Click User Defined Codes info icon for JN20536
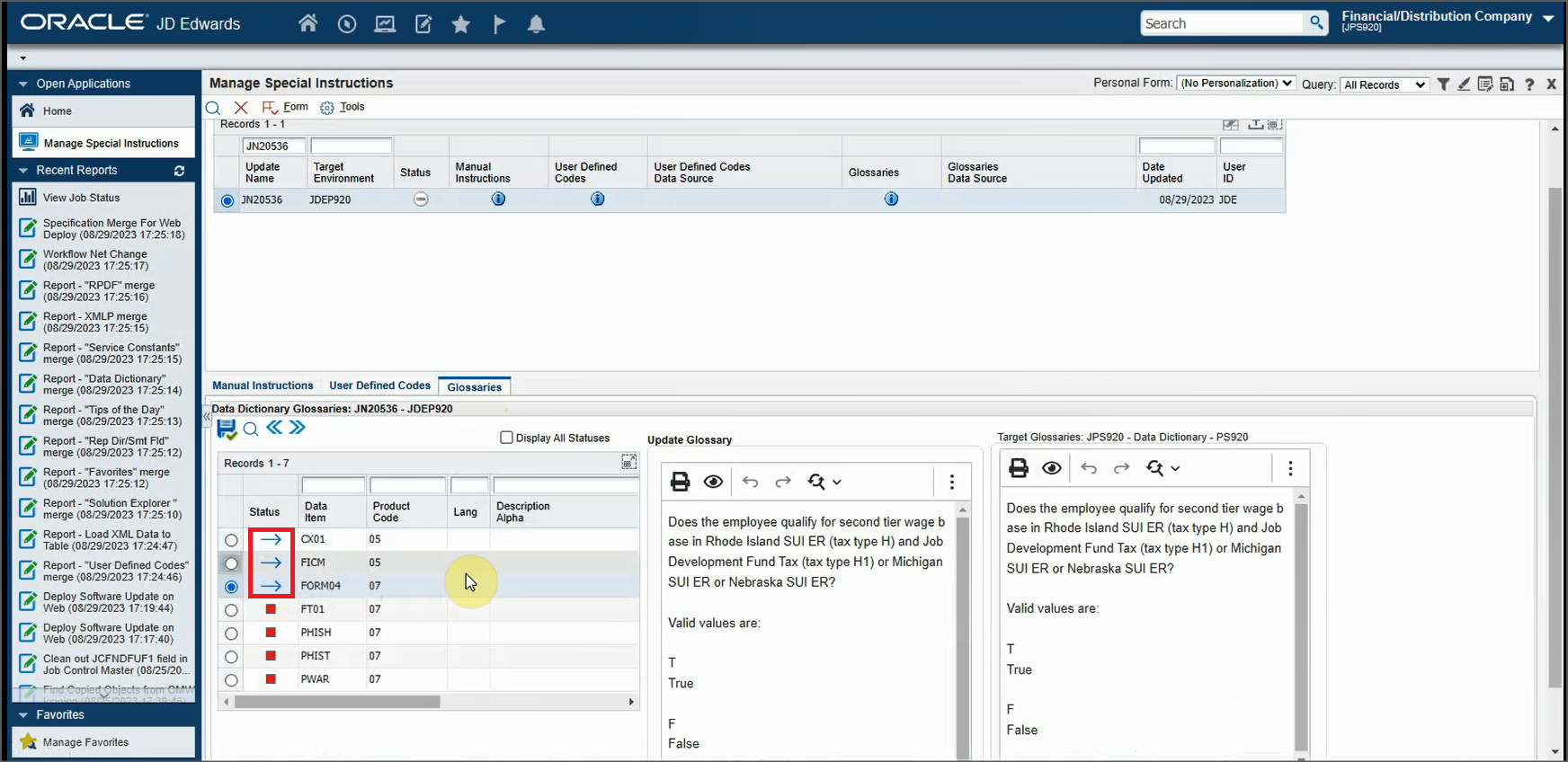 click(597, 199)
